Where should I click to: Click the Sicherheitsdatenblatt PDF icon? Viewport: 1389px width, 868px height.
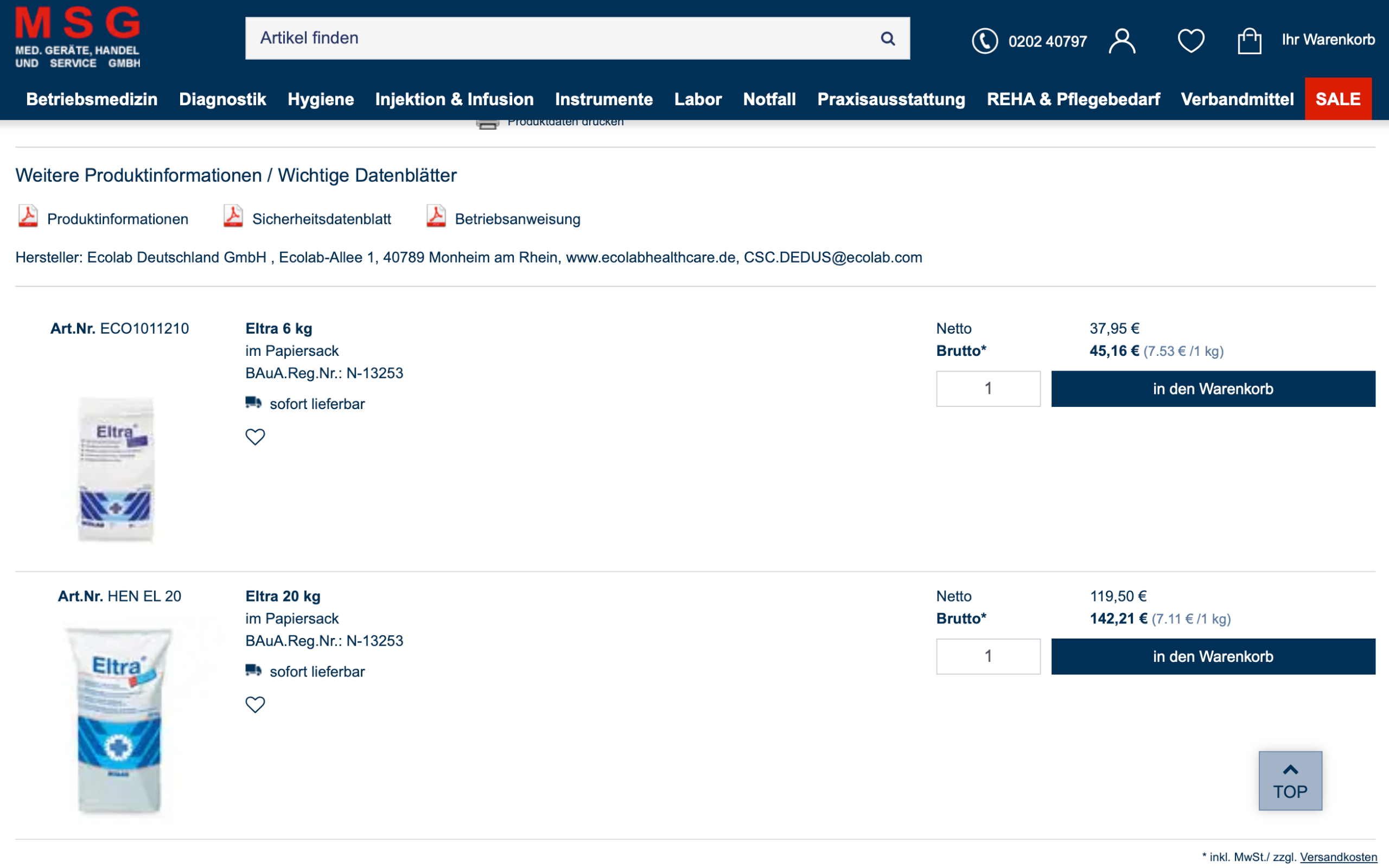coord(233,216)
